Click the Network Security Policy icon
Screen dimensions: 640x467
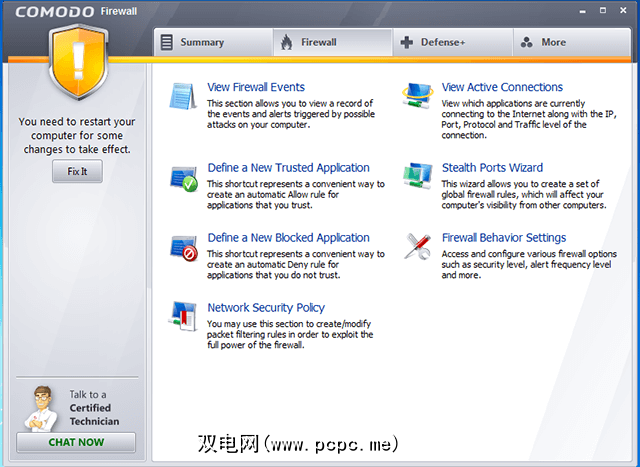pyautogui.click(x=183, y=316)
